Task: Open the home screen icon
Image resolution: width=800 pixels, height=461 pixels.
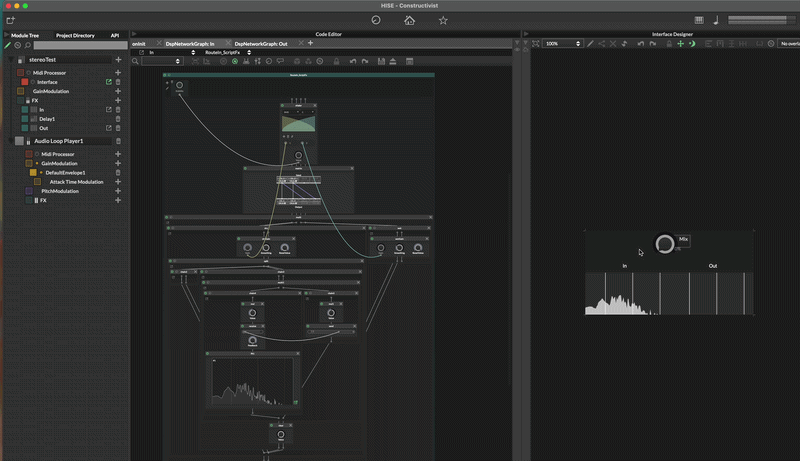Action: (x=409, y=20)
